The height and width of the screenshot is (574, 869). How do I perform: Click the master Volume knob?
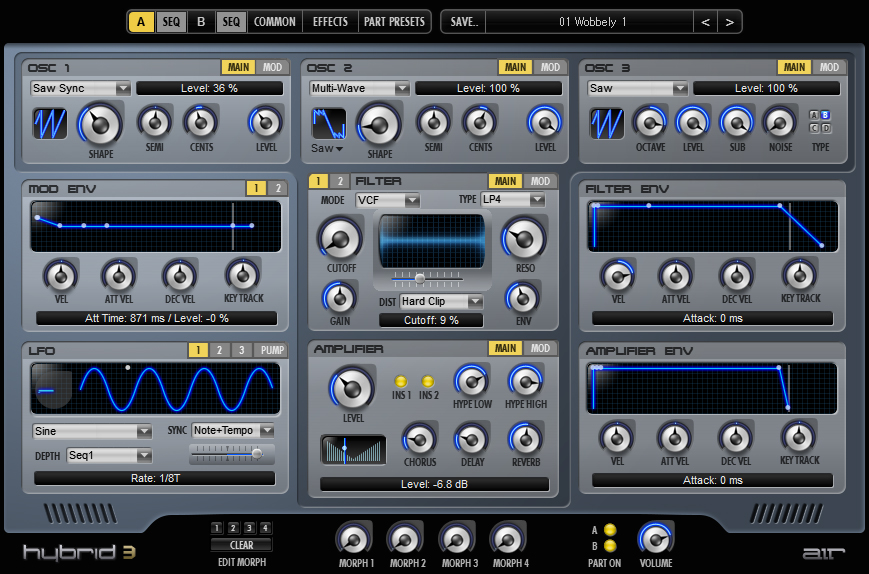pos(656,540)
